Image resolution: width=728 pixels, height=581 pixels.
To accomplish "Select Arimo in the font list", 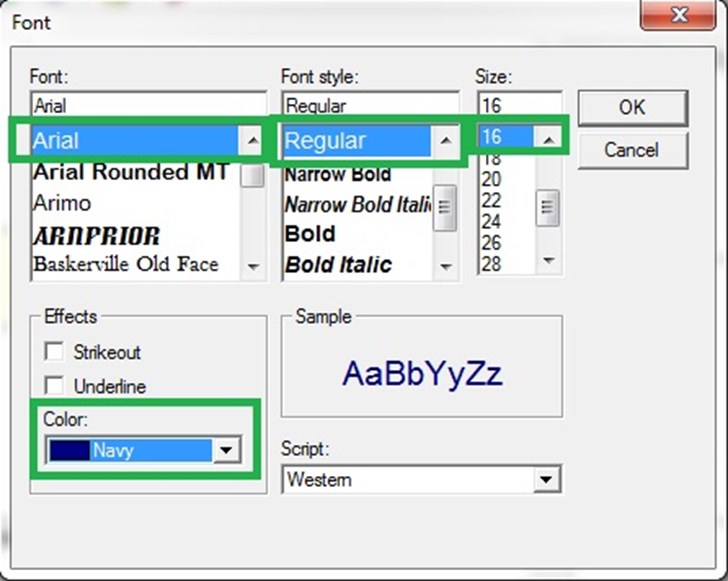I will [x=62, y=203].
